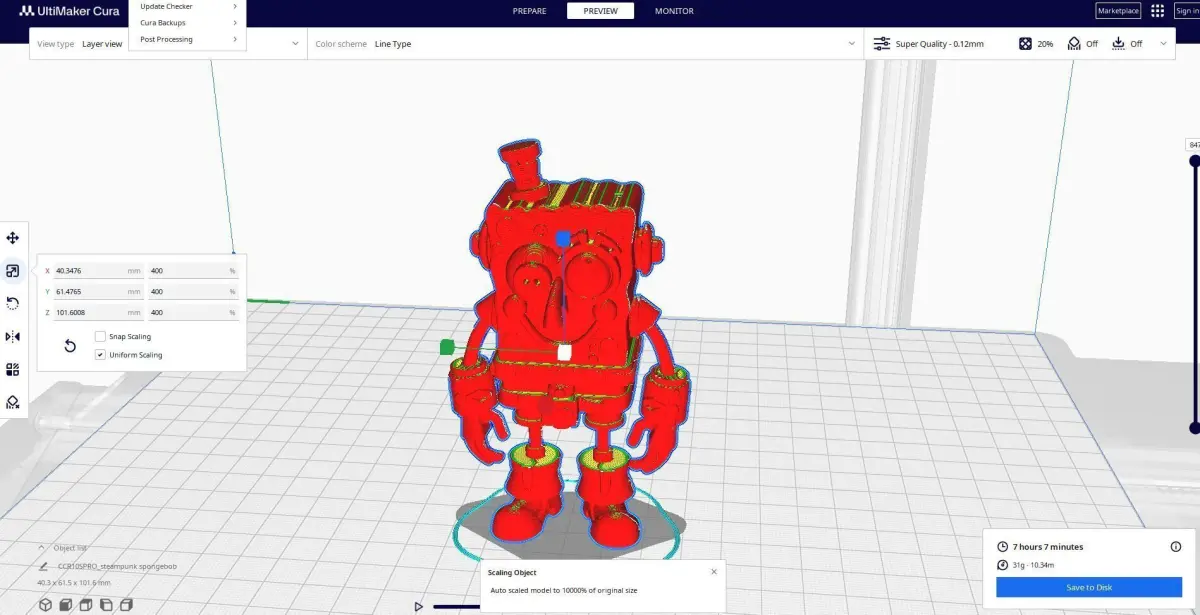Switch to the MONITOR stage

[674, 11]
